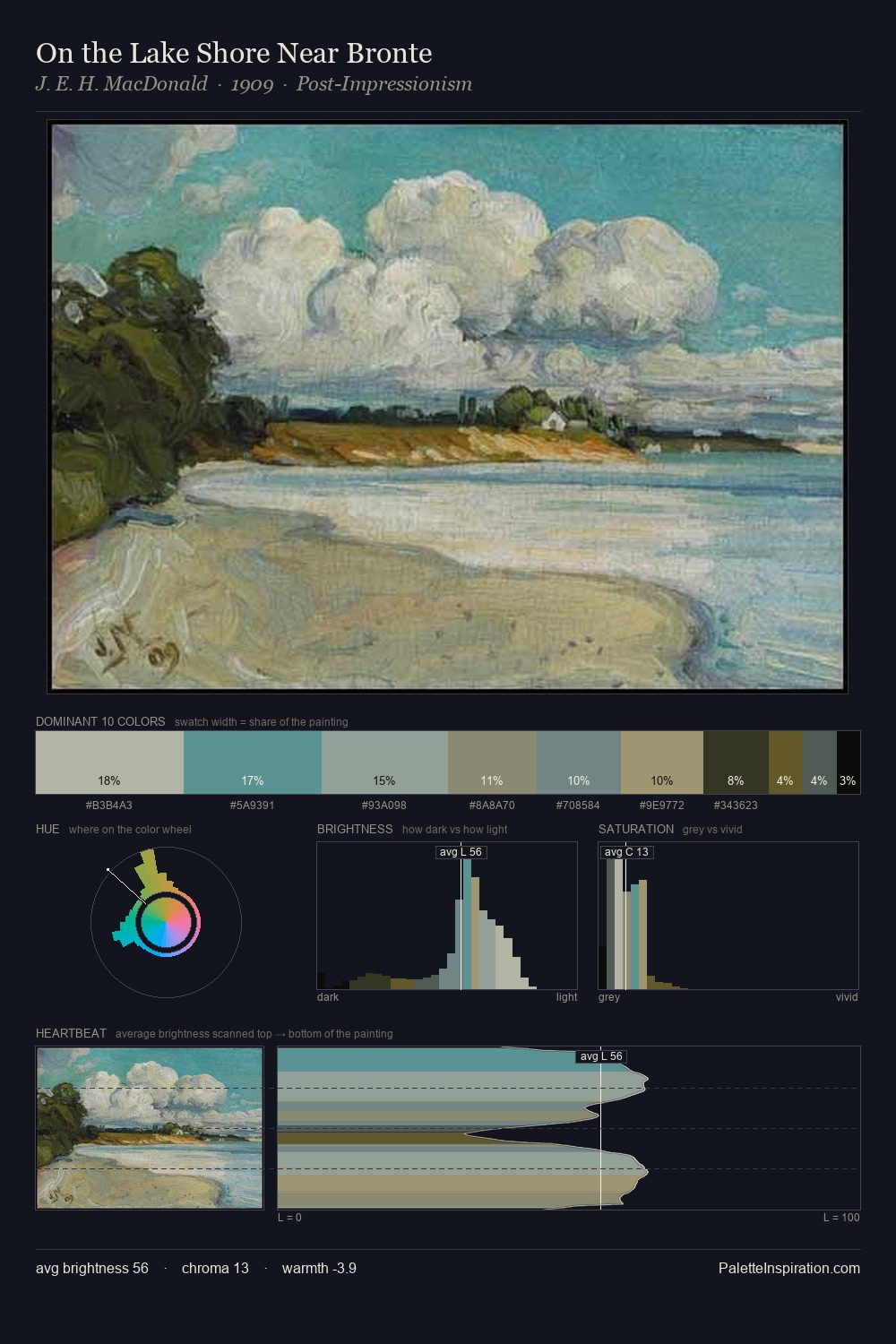The width and height of the screenshot is (896, 1344).
Task: Click the 10% slate swatch #708584
Action: (x=579, y=762)
